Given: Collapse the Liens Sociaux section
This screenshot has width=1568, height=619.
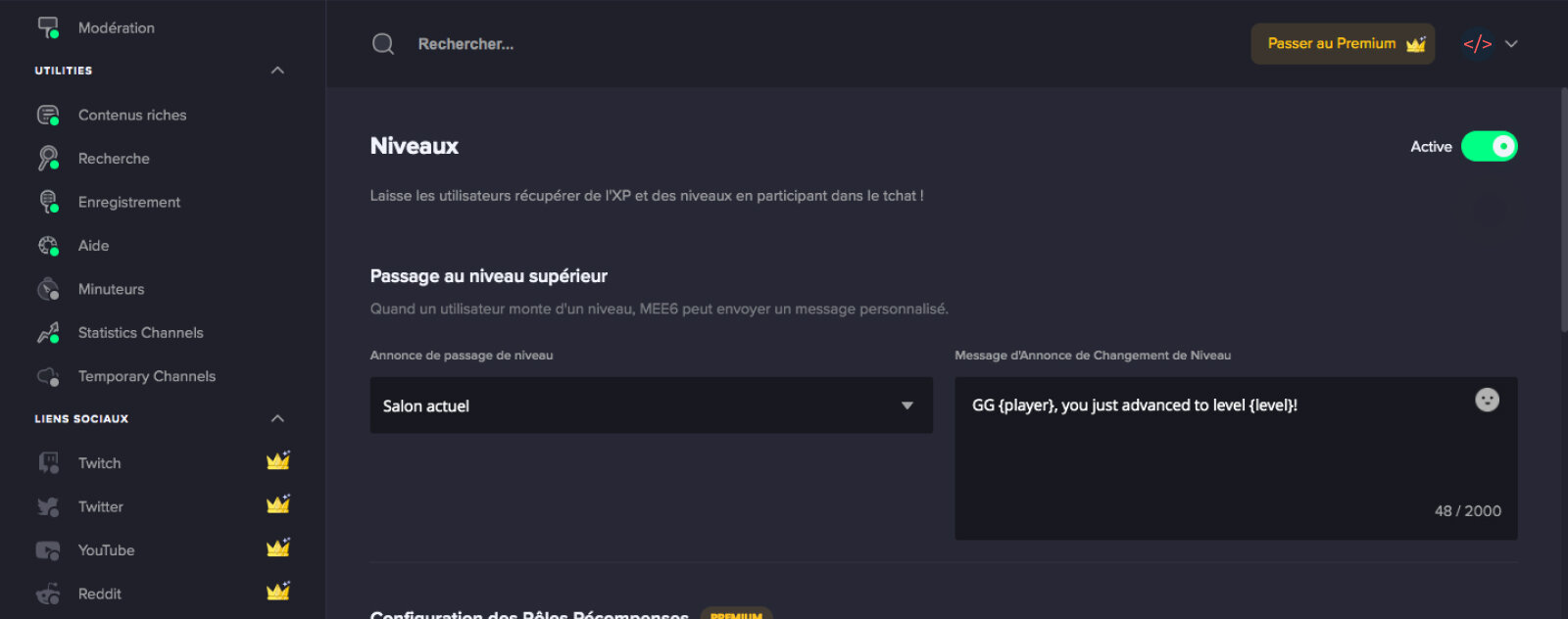Looking at the screenshot, I should click(277, 418).
